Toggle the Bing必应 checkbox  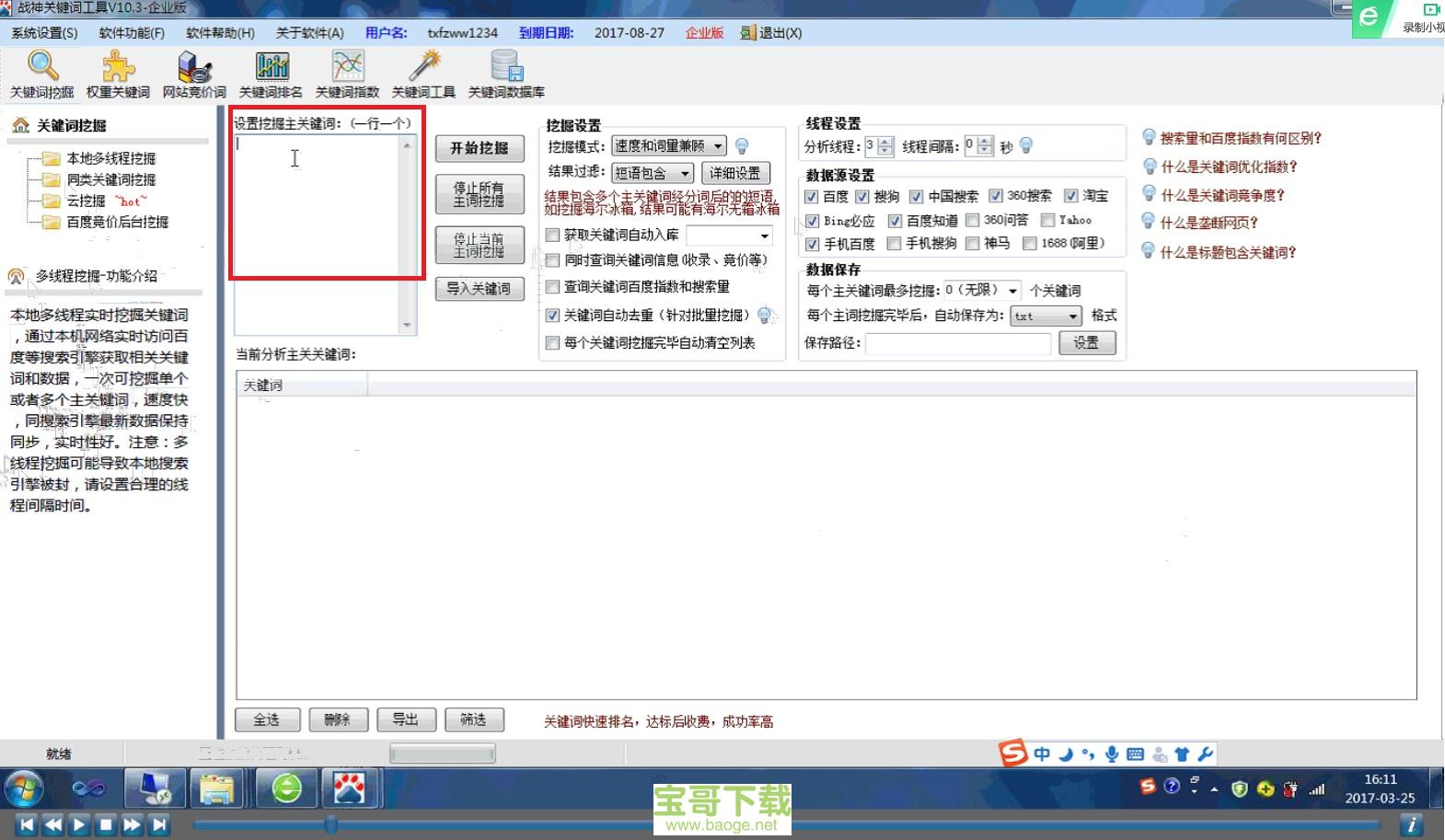pos(813,222)
